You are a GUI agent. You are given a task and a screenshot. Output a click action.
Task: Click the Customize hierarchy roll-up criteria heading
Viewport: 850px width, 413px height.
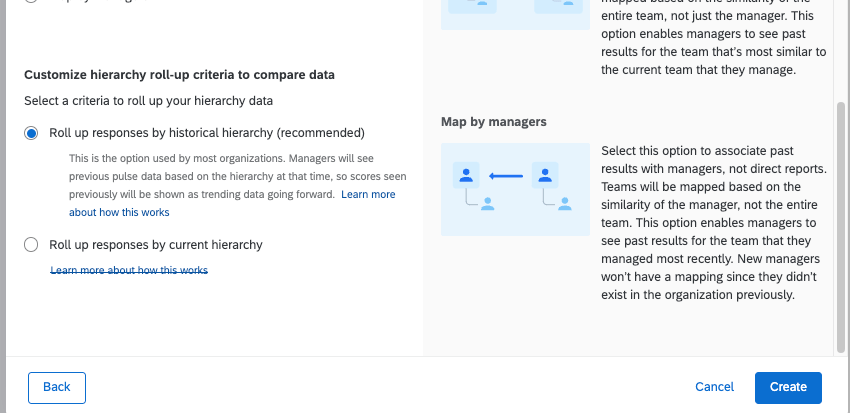click(179, 75)
